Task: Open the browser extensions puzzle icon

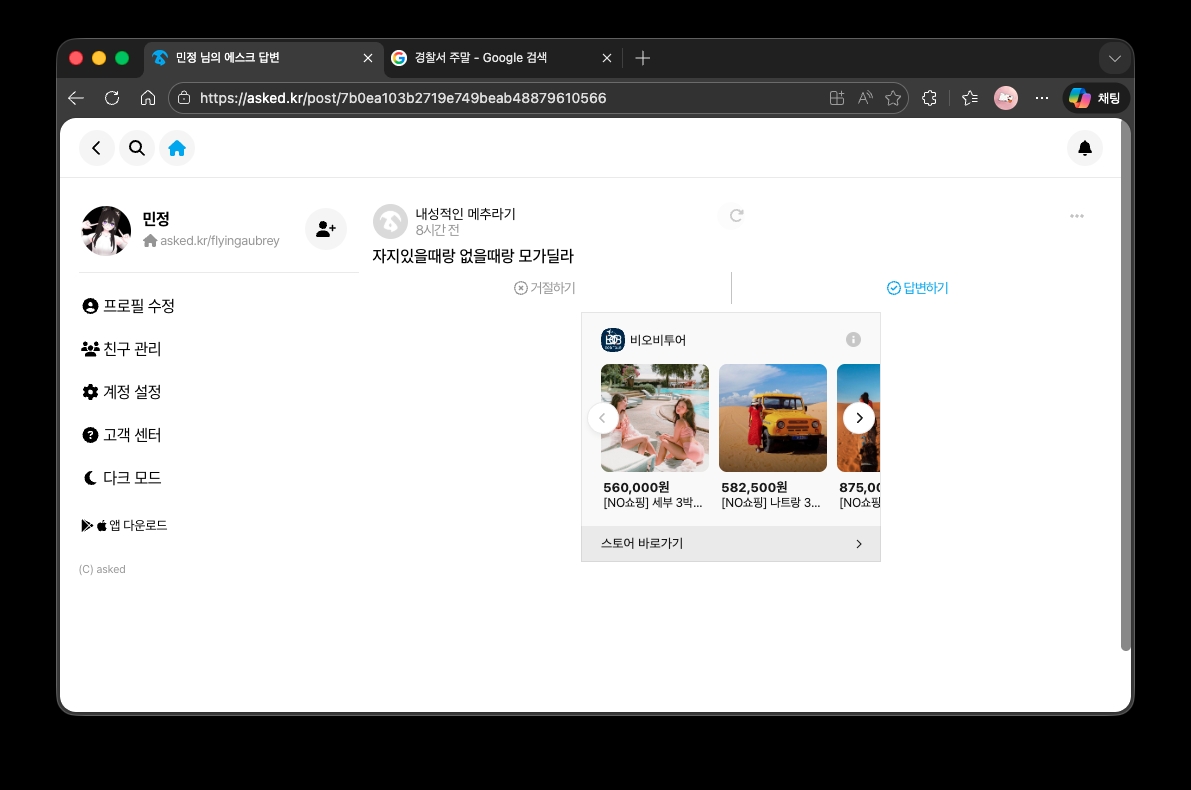Action: [929, 98]
